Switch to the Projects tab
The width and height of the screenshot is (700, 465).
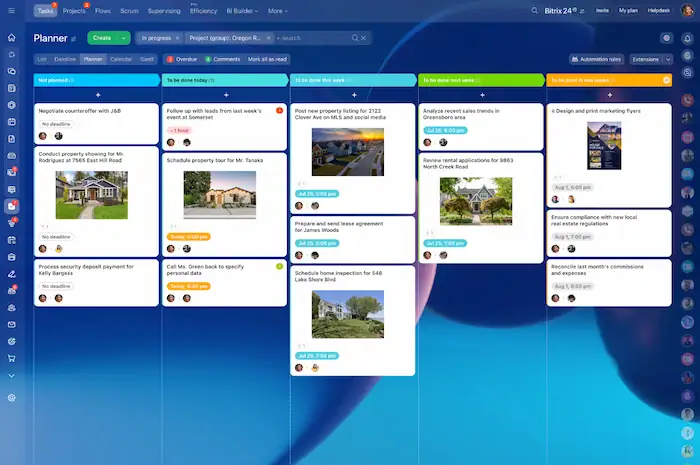[74, 11]
